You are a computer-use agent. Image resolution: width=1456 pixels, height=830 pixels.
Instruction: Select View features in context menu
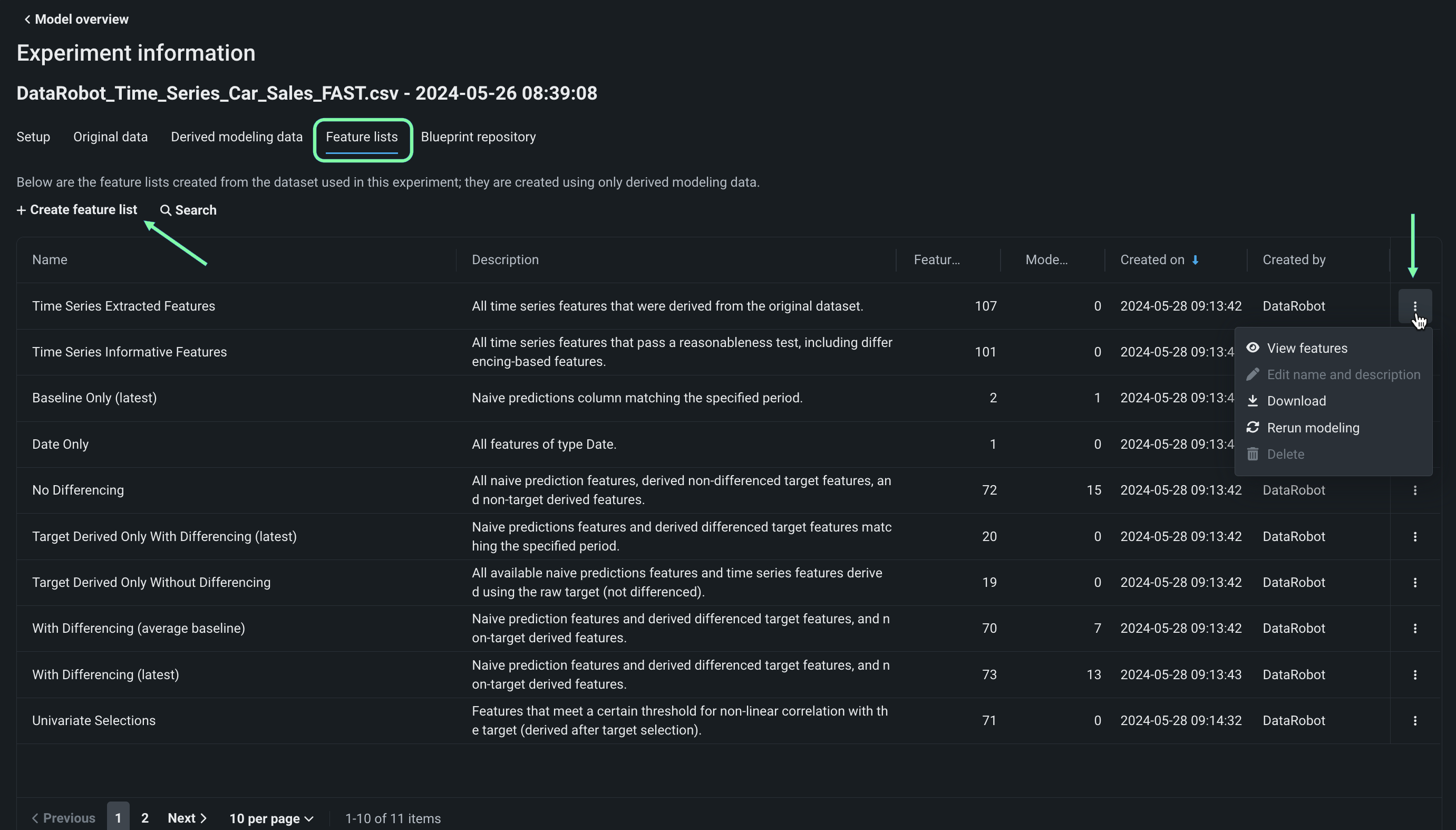[x=1307, y=348]
